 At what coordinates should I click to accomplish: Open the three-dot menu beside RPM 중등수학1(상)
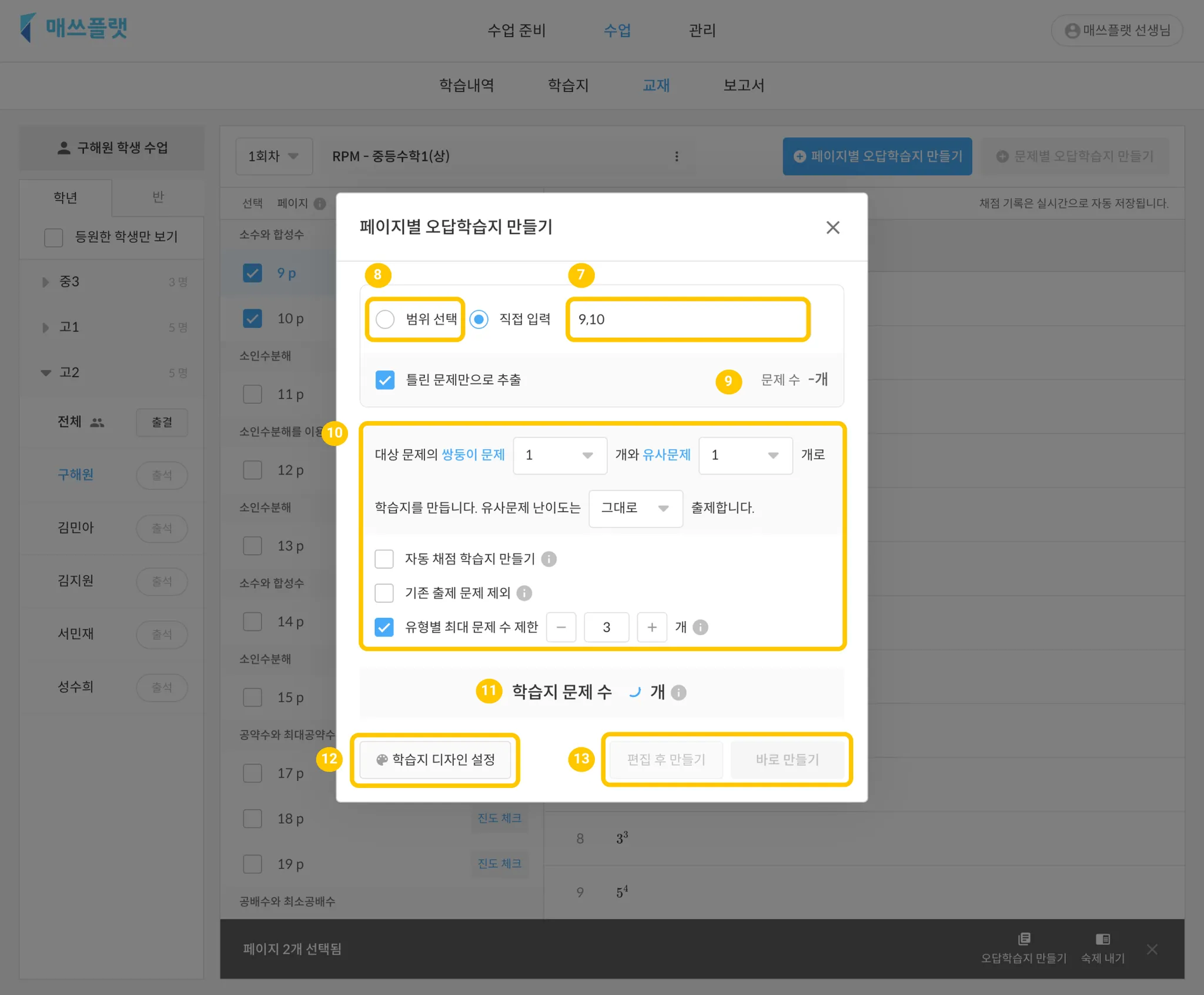677,156
